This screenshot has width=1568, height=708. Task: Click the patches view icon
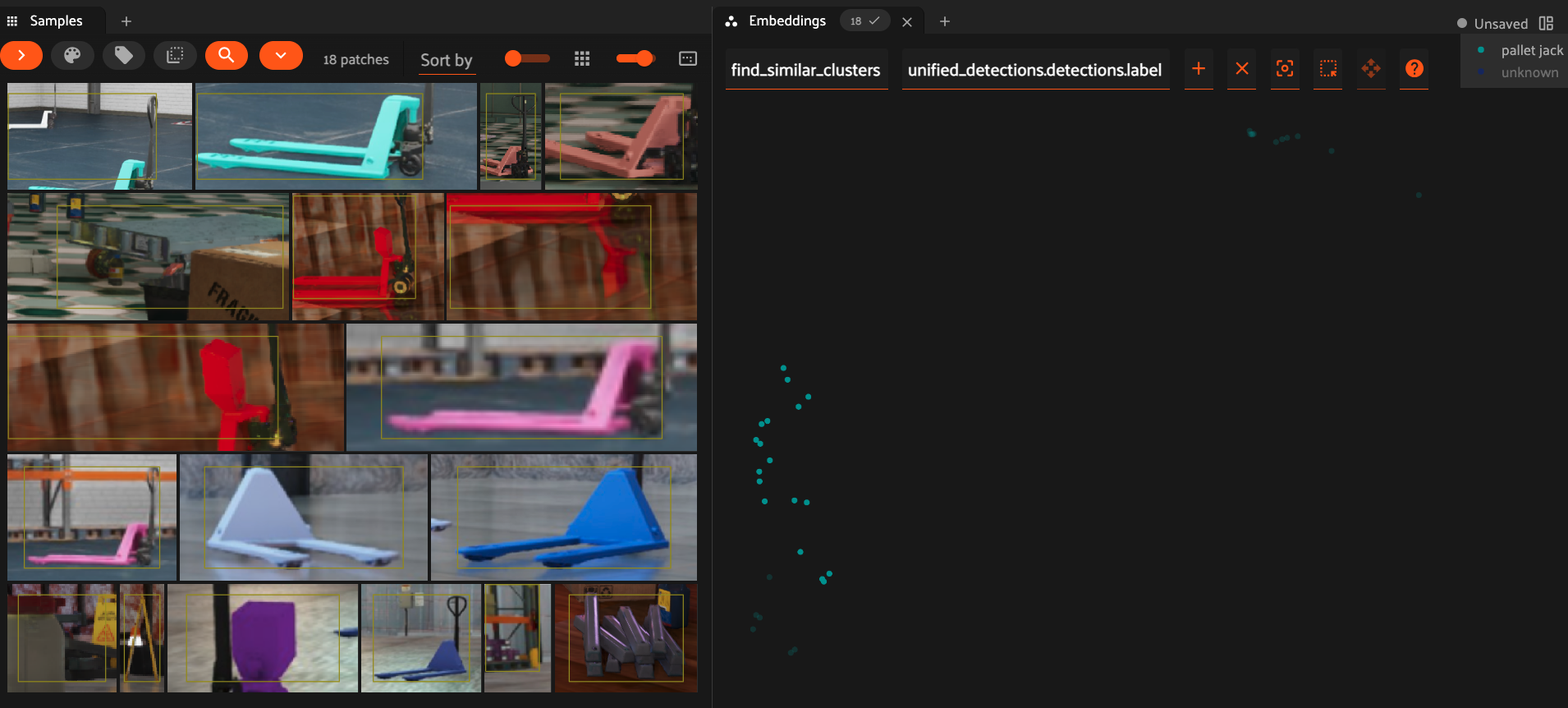point(175,56)
